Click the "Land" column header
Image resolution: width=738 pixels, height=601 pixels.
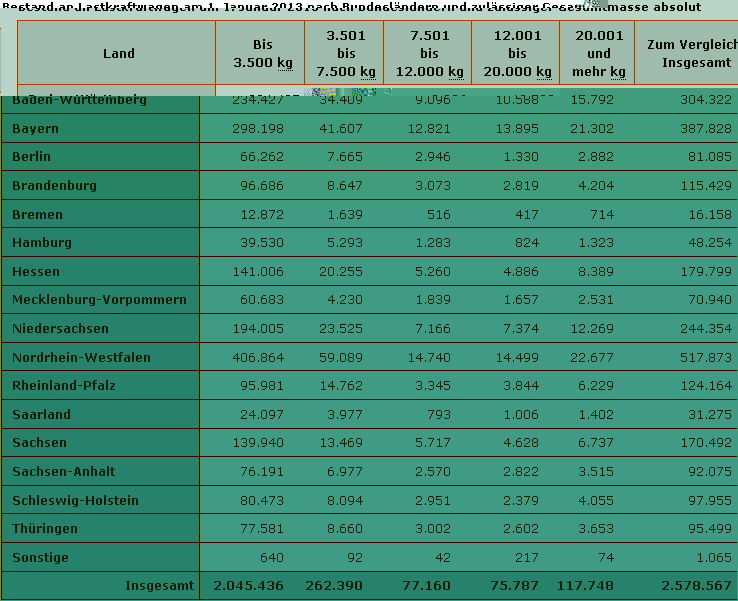pyautogui.click(x=118, y=54)
